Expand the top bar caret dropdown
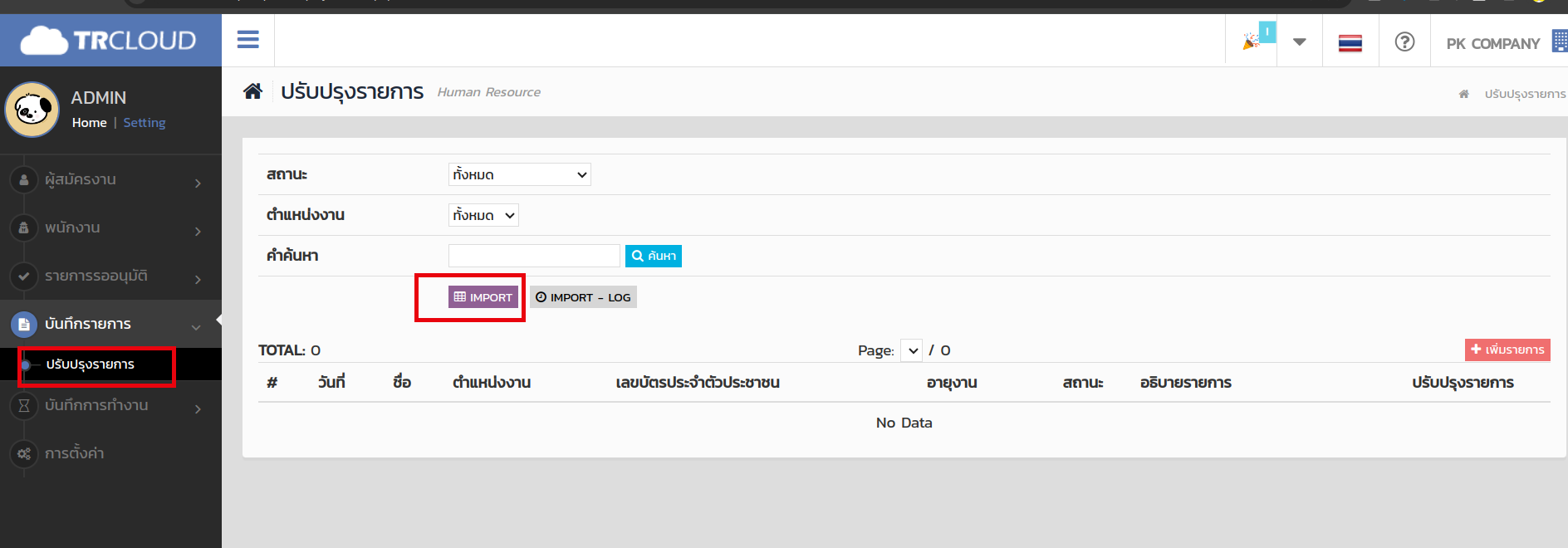The image size is (1568, 548). pyautogui.click(x=1300, y=42)
